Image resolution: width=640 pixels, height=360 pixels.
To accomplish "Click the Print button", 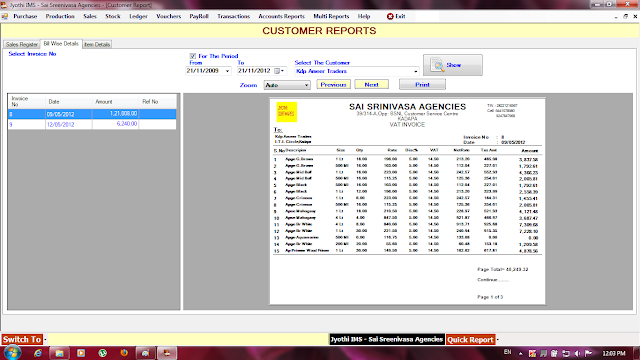I will pos(422,84).
